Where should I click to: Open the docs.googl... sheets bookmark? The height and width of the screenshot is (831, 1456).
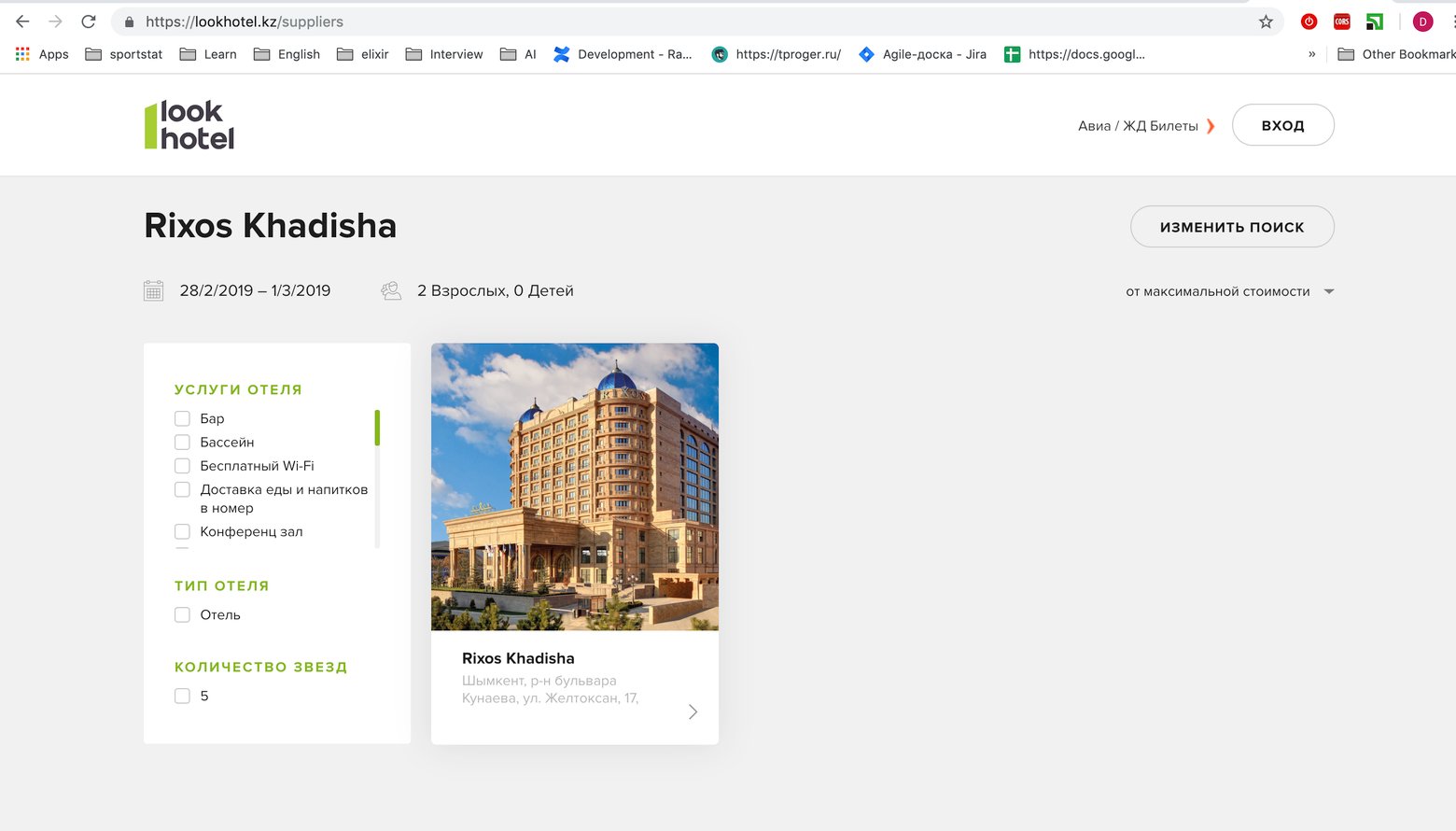[x=1074, y=54]
